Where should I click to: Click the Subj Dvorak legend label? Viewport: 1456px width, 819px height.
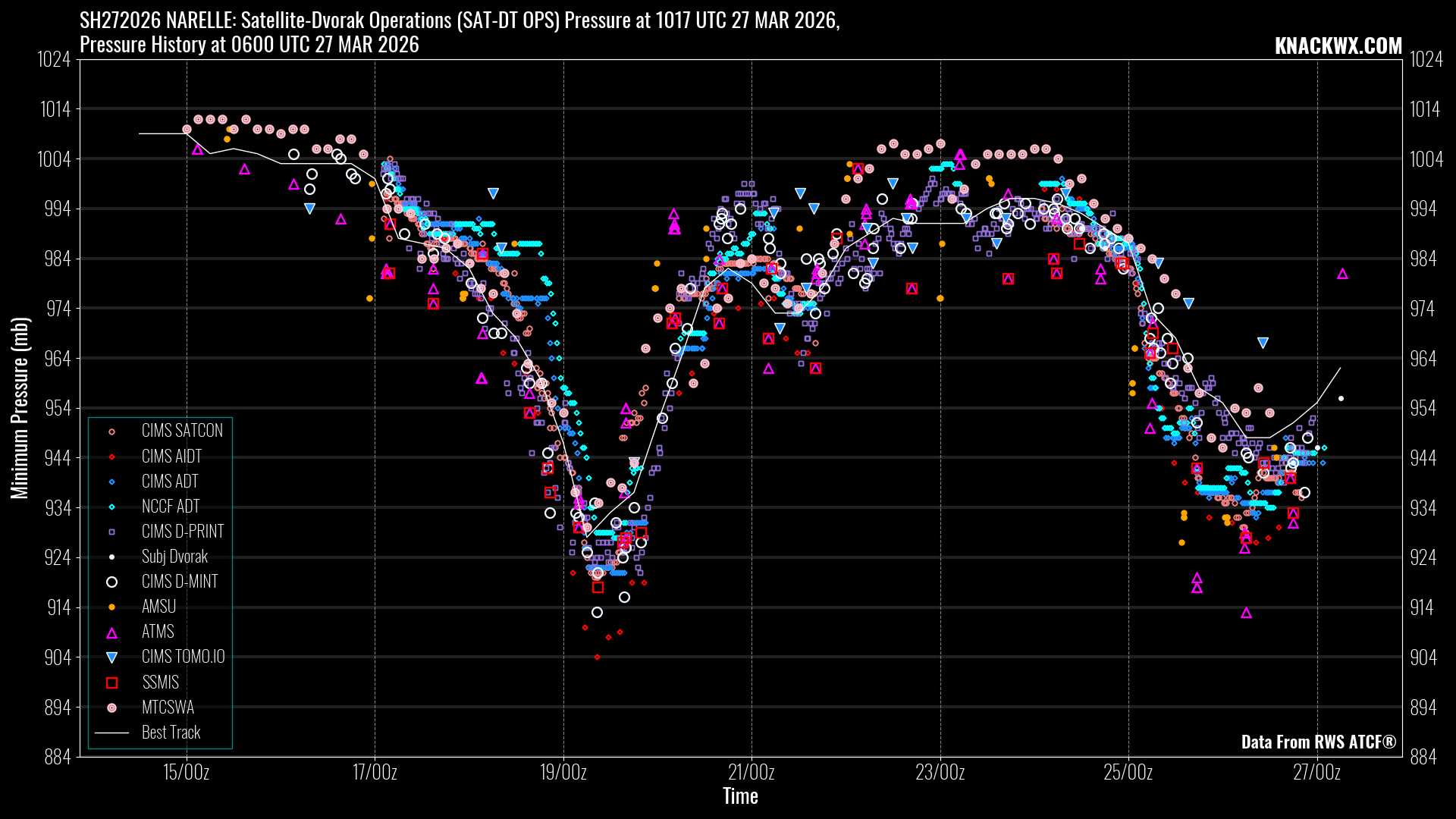[x=174, y=557]
